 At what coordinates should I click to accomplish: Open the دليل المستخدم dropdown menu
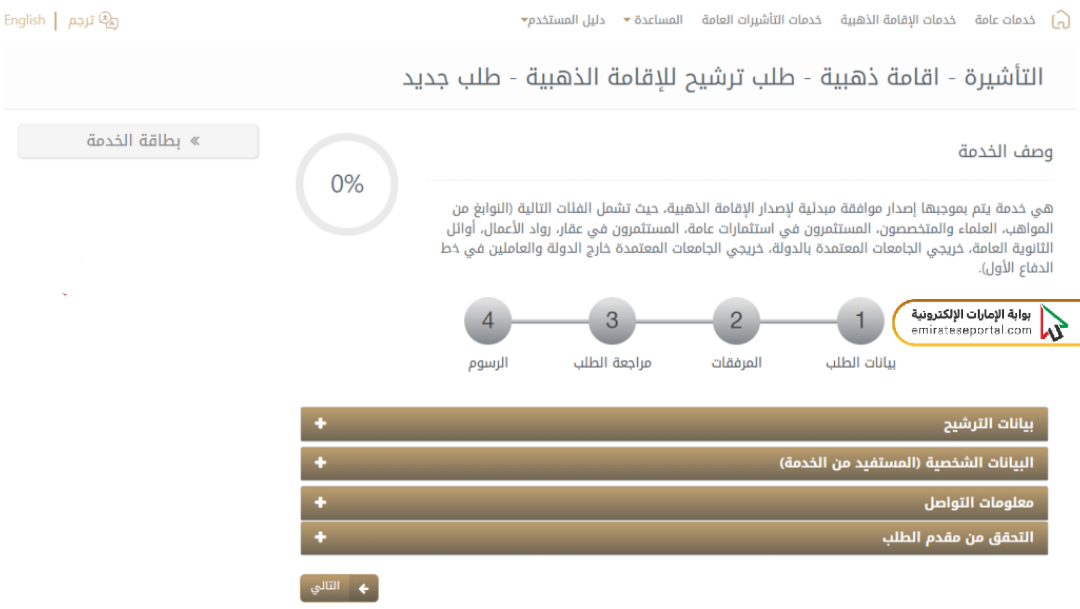click(563, 20)
